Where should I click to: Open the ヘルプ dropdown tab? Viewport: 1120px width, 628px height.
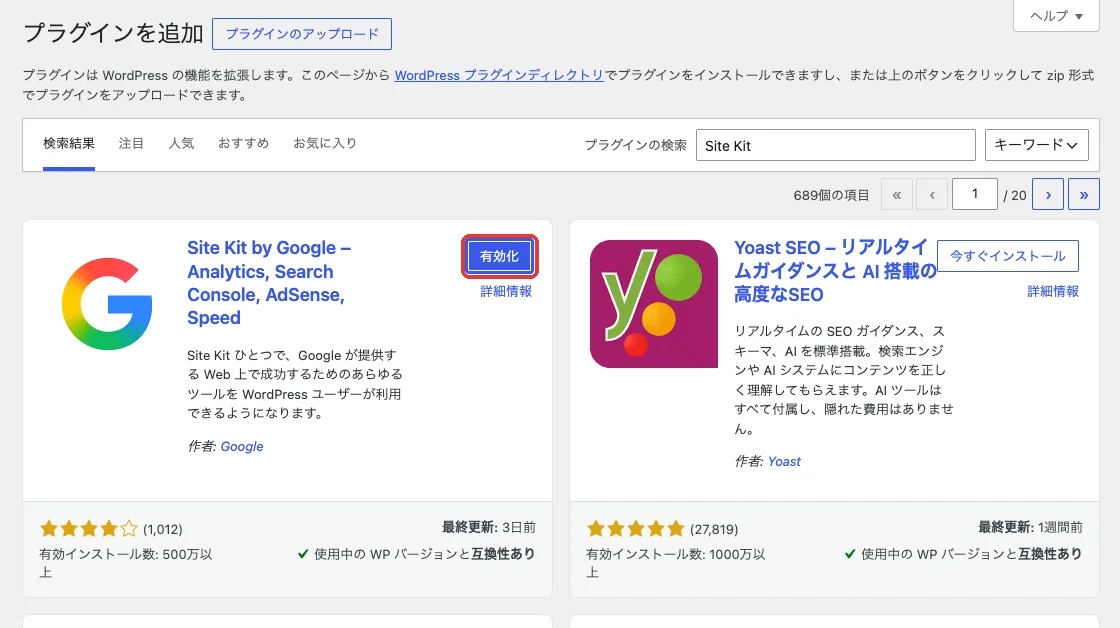click(1056, 16)
